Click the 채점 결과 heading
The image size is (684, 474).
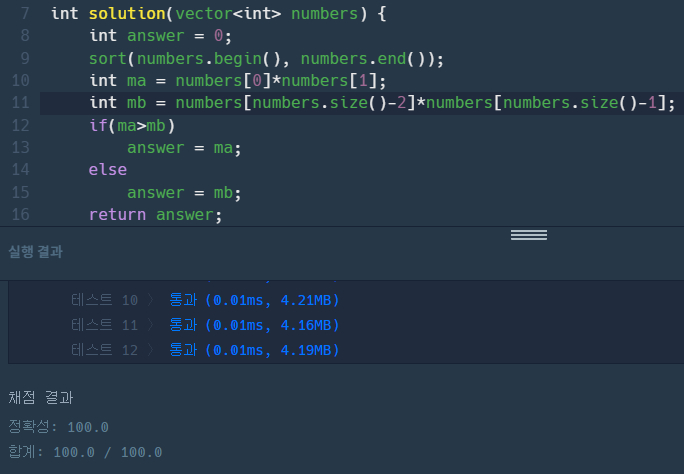click(40, 397)
